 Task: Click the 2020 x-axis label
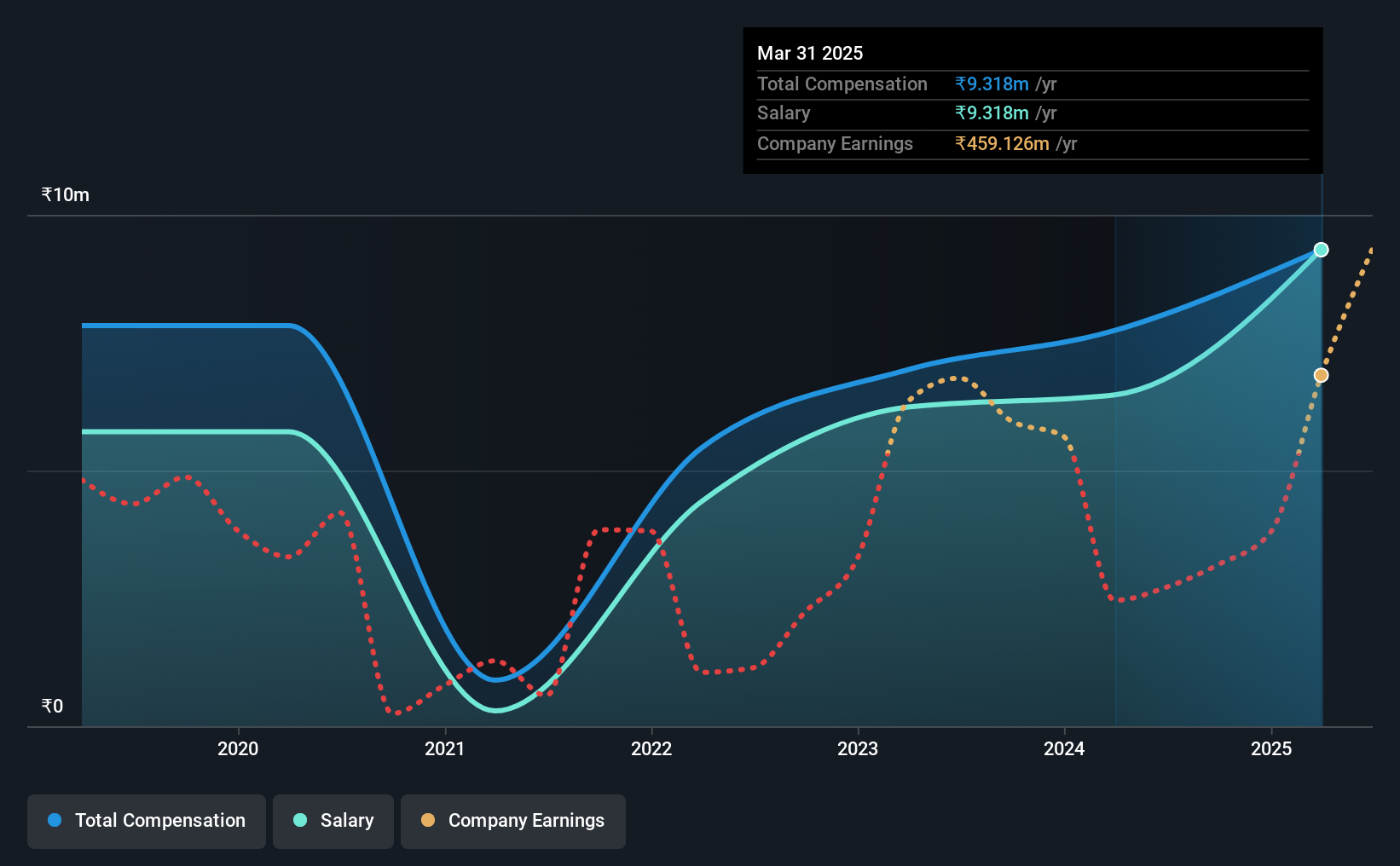pyautogui.click(x=238, y=748)
